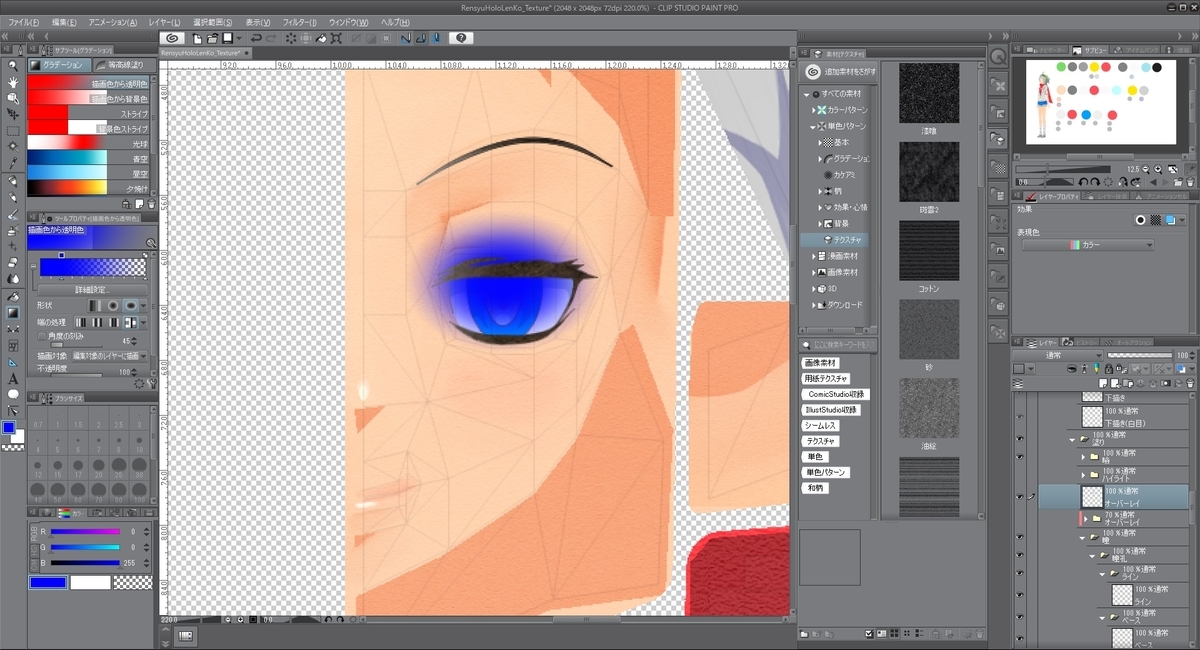This screenshot has height=650, width=1200.
Task: Select the Text (A) tool
Action: tap(13, 379)
